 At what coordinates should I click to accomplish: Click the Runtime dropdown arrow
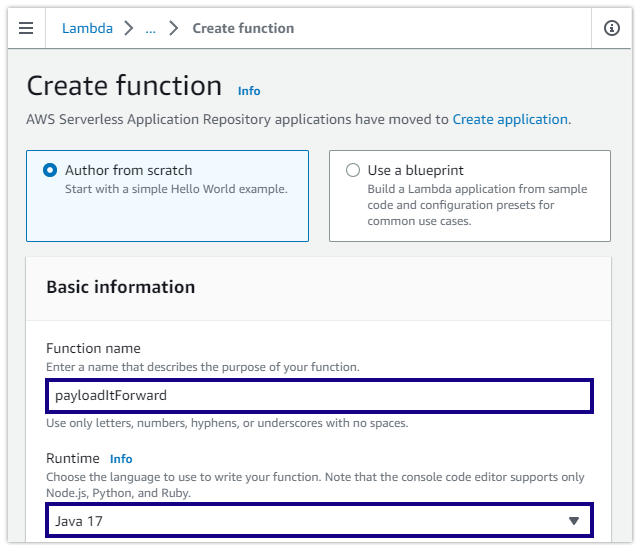[x=574, y=521]
